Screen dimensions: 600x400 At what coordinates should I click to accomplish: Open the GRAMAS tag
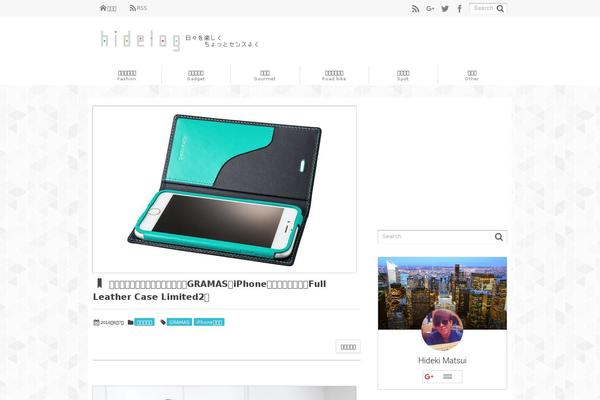tap(179, 322)
